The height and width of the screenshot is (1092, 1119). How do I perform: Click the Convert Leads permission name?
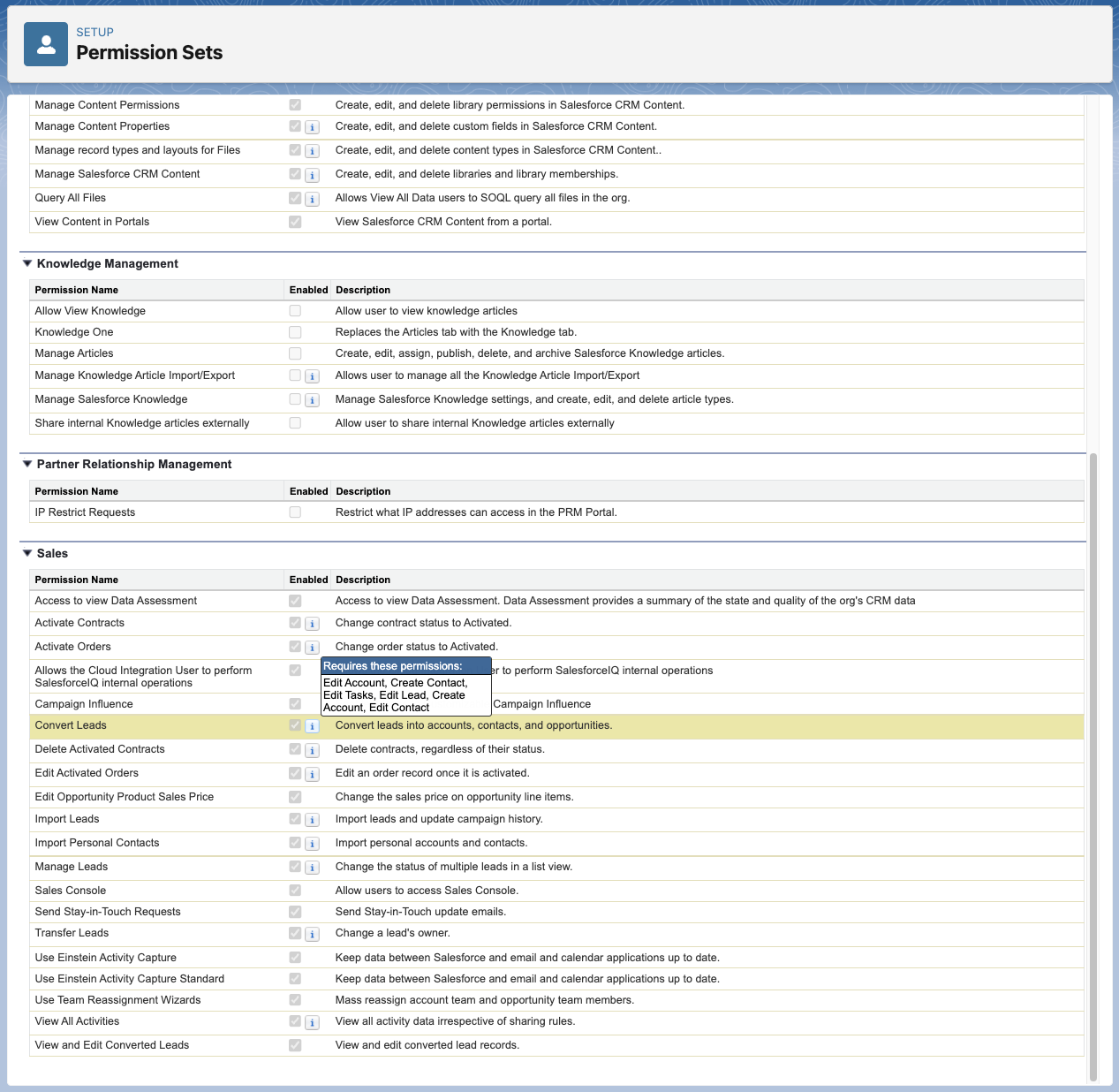[71, 725]
